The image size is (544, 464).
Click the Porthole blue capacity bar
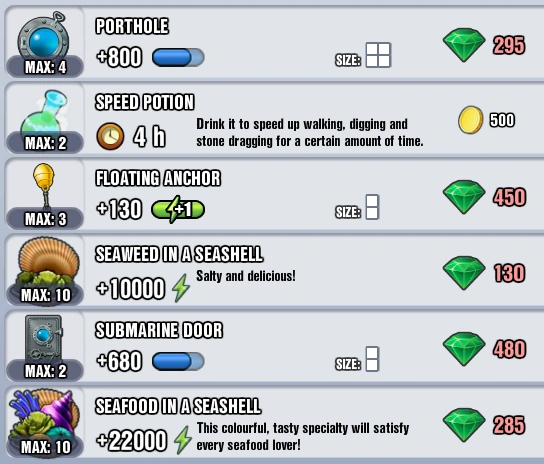point(178,57)
